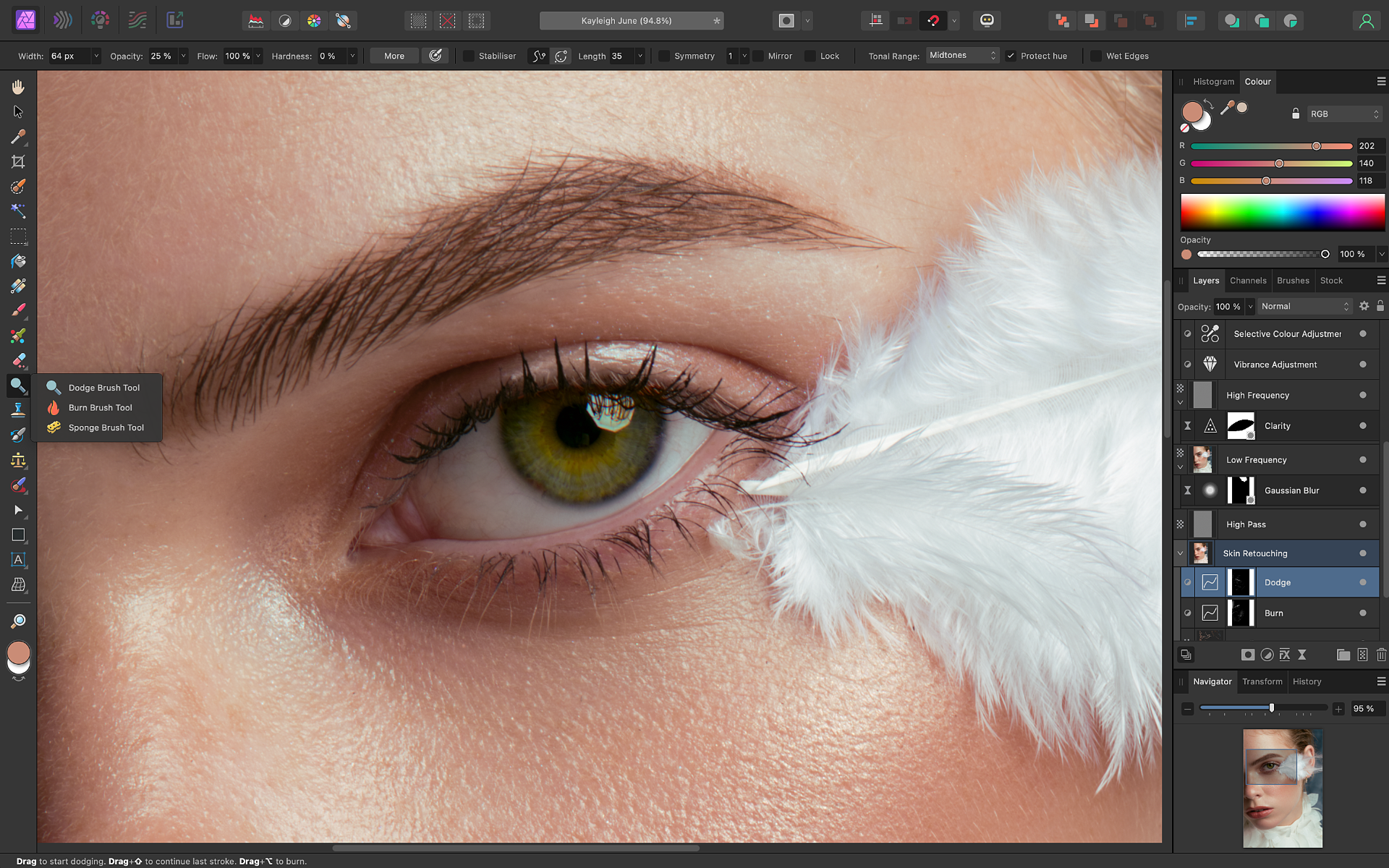Enable Wet Edges checkbox
This screenshot has width=1389, height=868.
(x=1094, y=55)
